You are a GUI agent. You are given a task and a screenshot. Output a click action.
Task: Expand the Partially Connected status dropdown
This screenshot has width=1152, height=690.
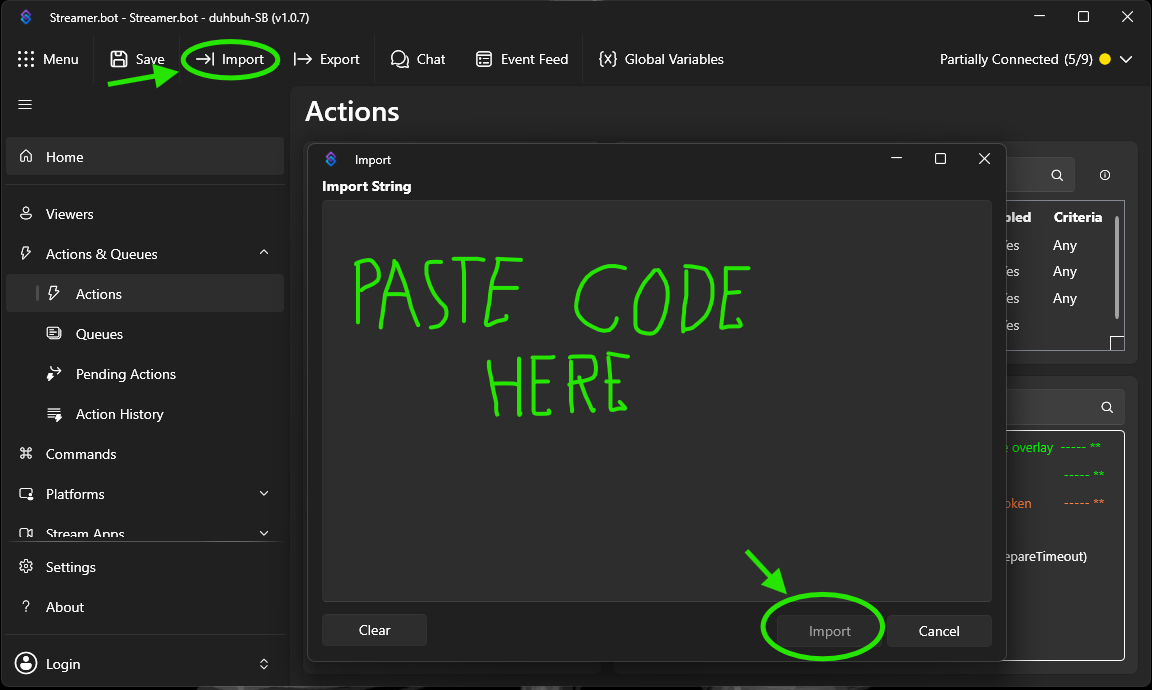(x=1126, y=60)
